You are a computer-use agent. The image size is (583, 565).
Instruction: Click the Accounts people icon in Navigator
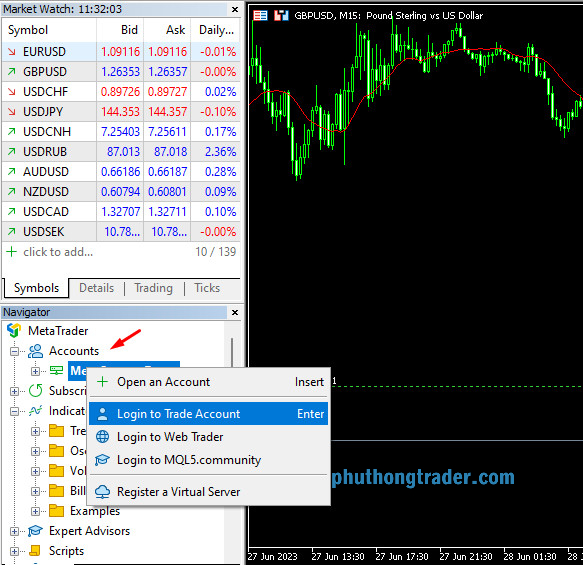[36, 351]
